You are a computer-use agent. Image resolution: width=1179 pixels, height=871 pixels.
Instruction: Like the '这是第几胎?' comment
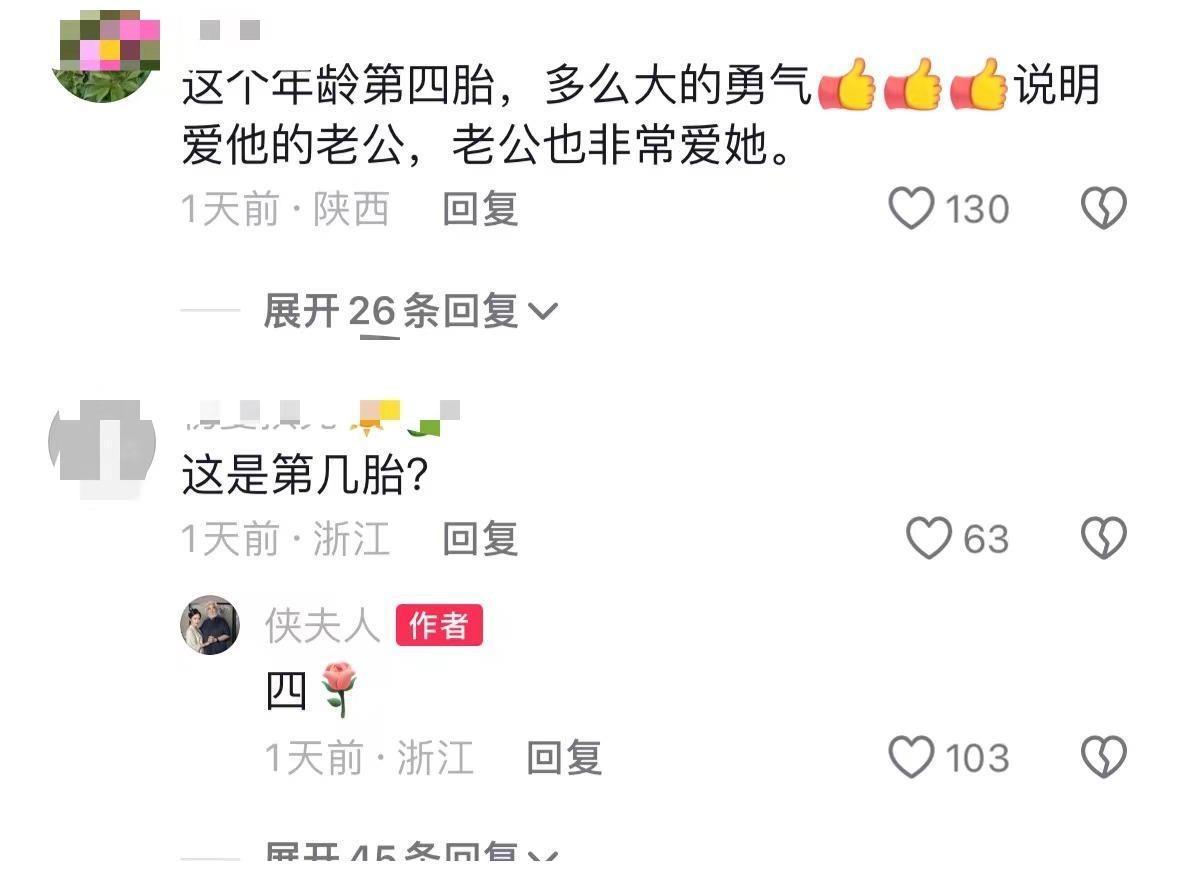coord(929,539)
